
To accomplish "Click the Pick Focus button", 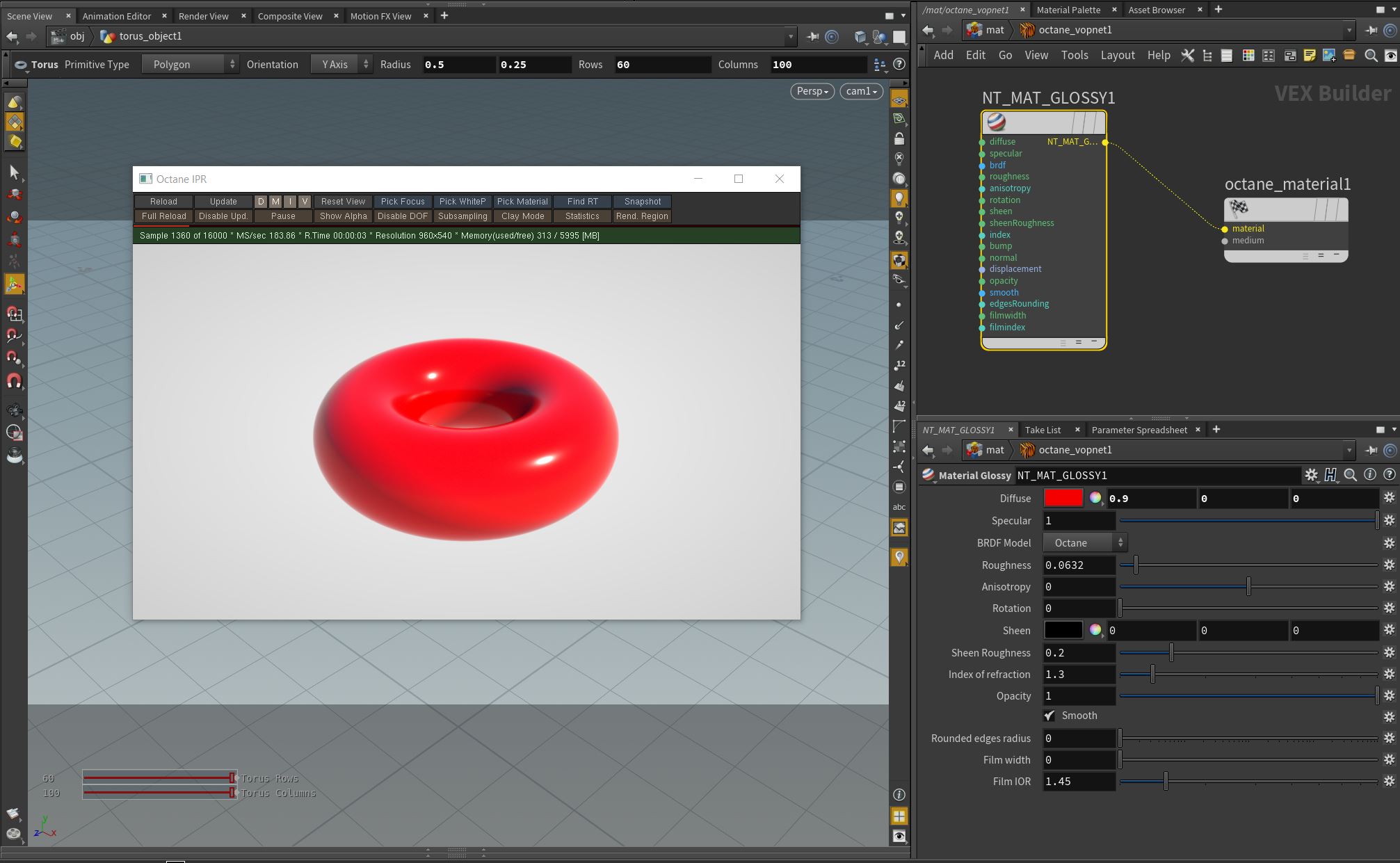I will click(403, 202).
